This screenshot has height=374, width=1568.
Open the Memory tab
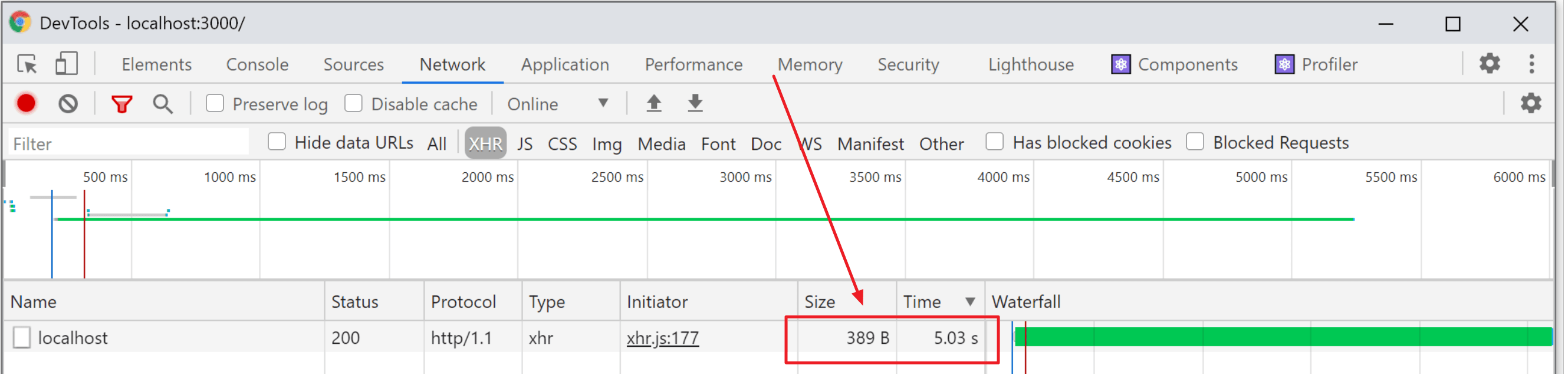[x=810, y=64]
